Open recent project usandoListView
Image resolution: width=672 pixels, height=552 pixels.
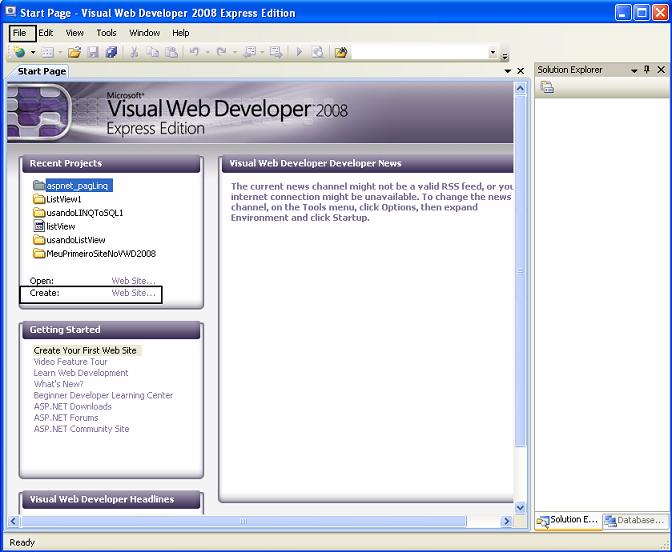(x=75, y=240)
